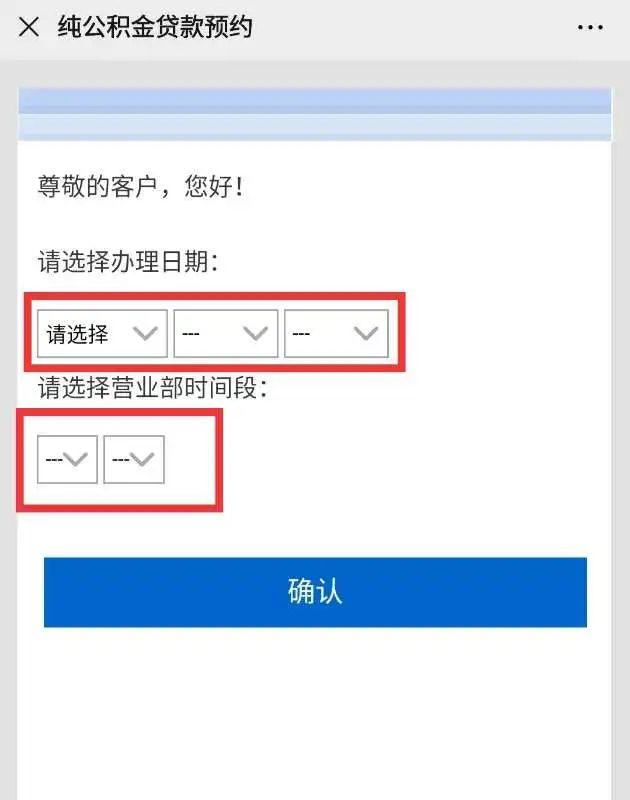Click the blue 确认 button

[315, 592]
